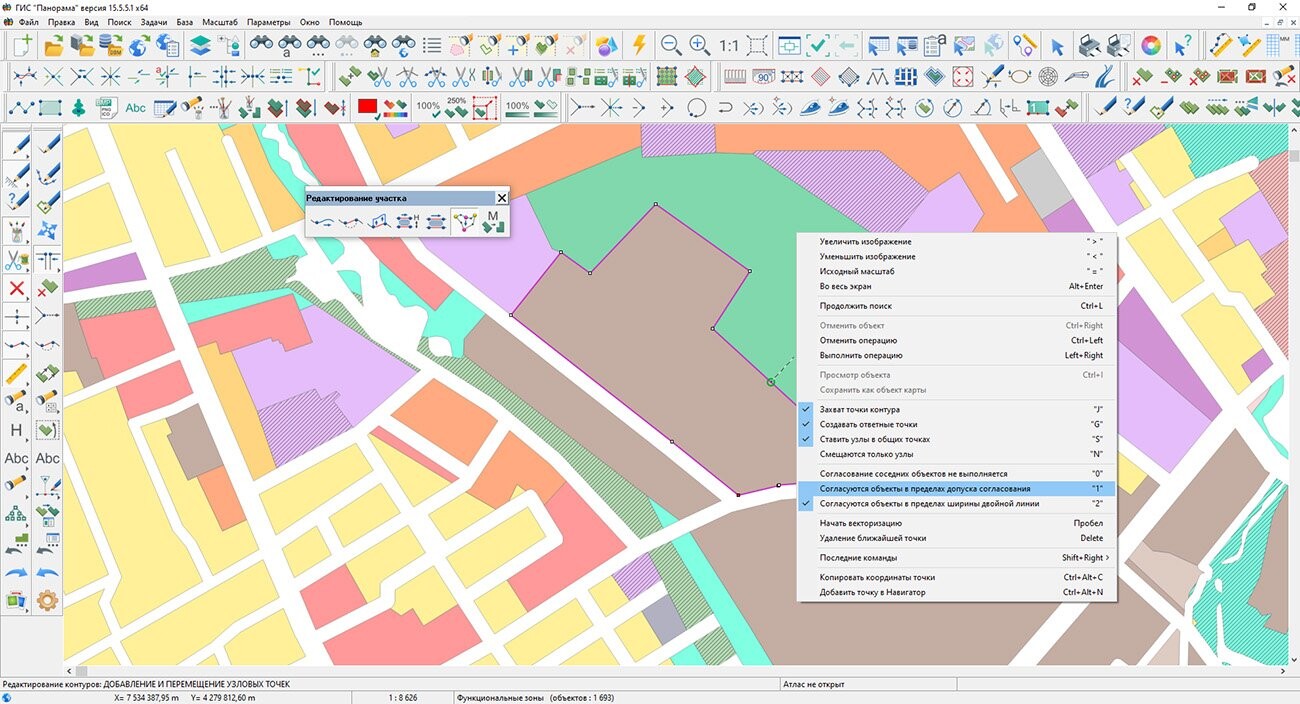Click "Выполнить операцию" in context menu
The image size is (1300, 704).
click(x=861, y=355)
